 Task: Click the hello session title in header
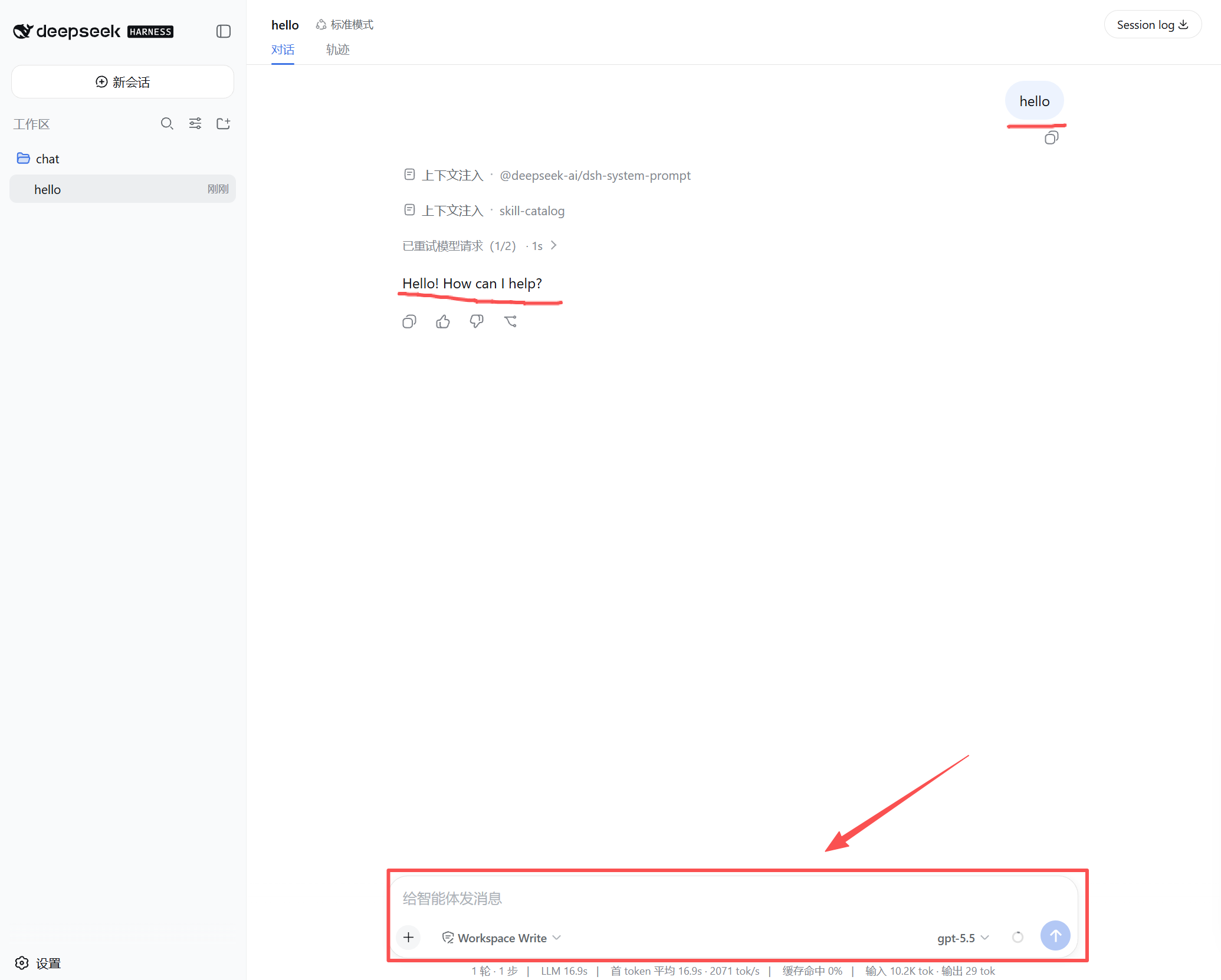pyautogui.click(x=285, y=25)
